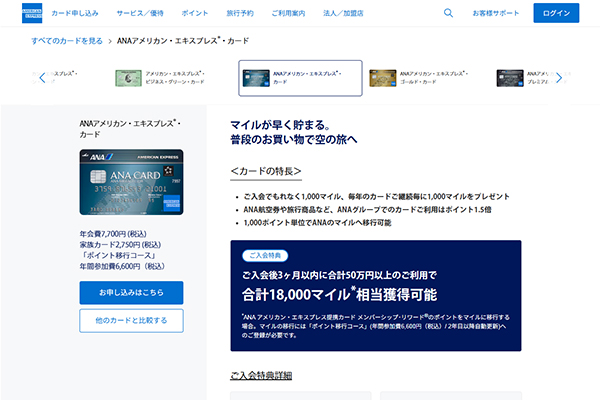Click the <カードの特長> heading
The height and width of the screenshot is (400, 600).
(x=266, y=171)
